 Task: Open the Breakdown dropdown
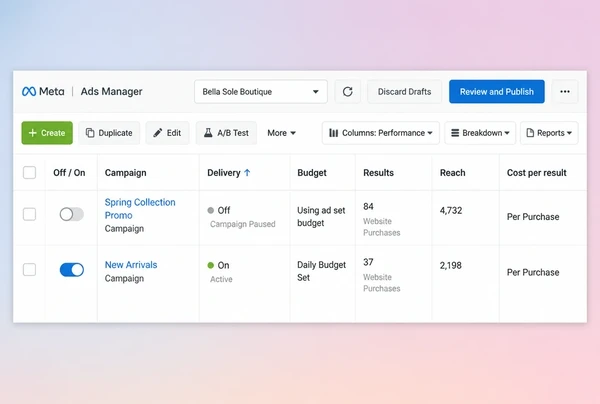click(480, 133)
